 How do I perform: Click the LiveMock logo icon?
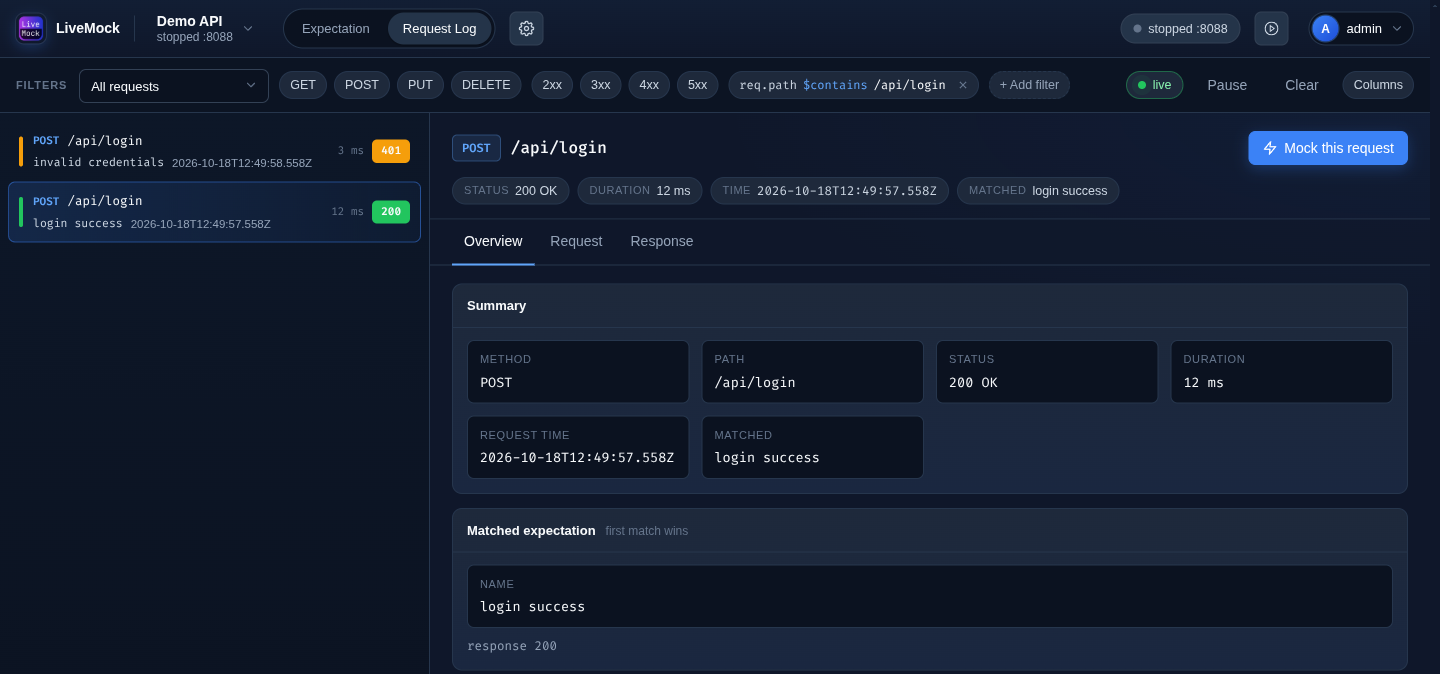coord(31,28)
